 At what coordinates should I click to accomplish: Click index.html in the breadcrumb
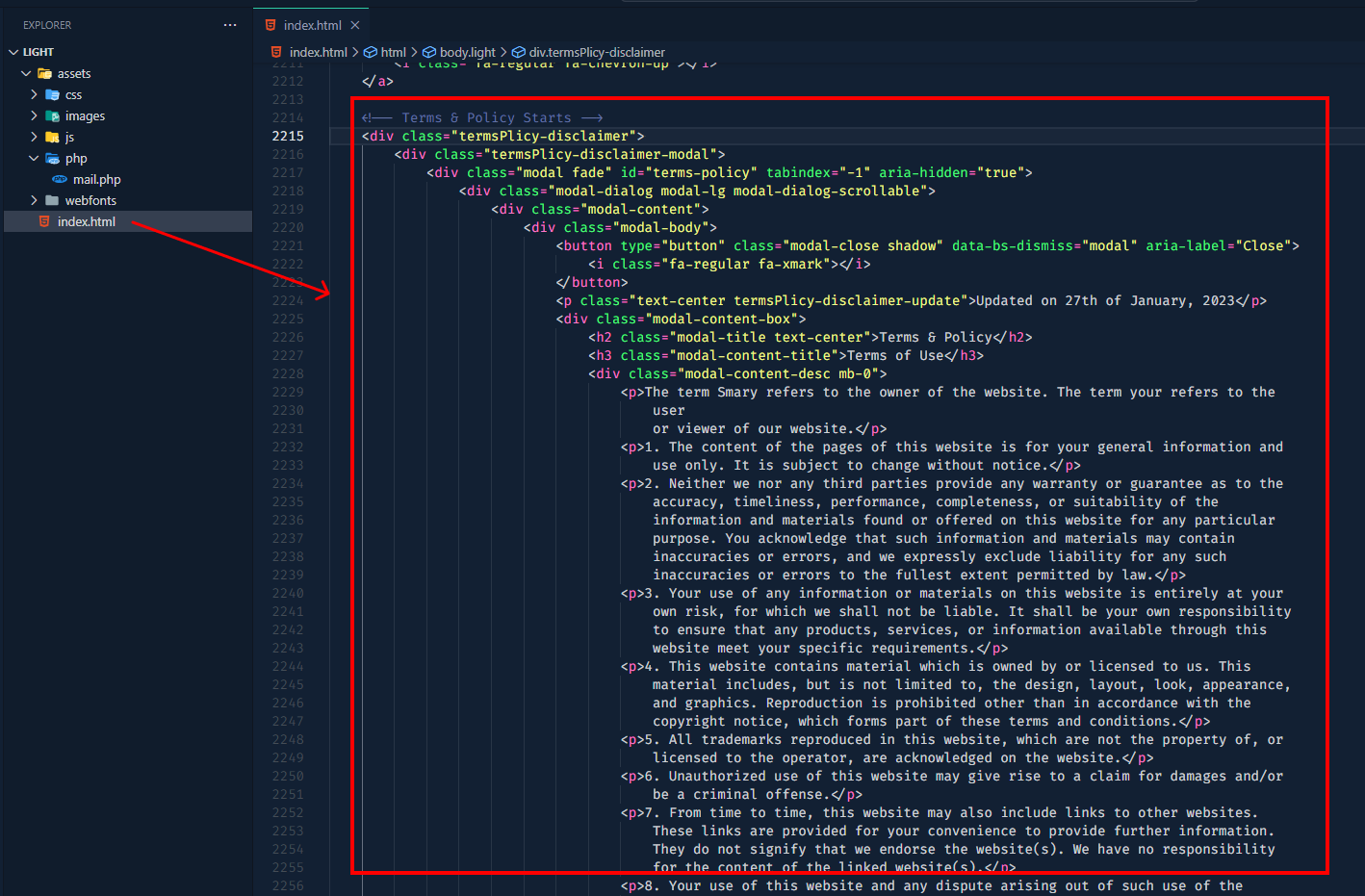coord(318,52)
